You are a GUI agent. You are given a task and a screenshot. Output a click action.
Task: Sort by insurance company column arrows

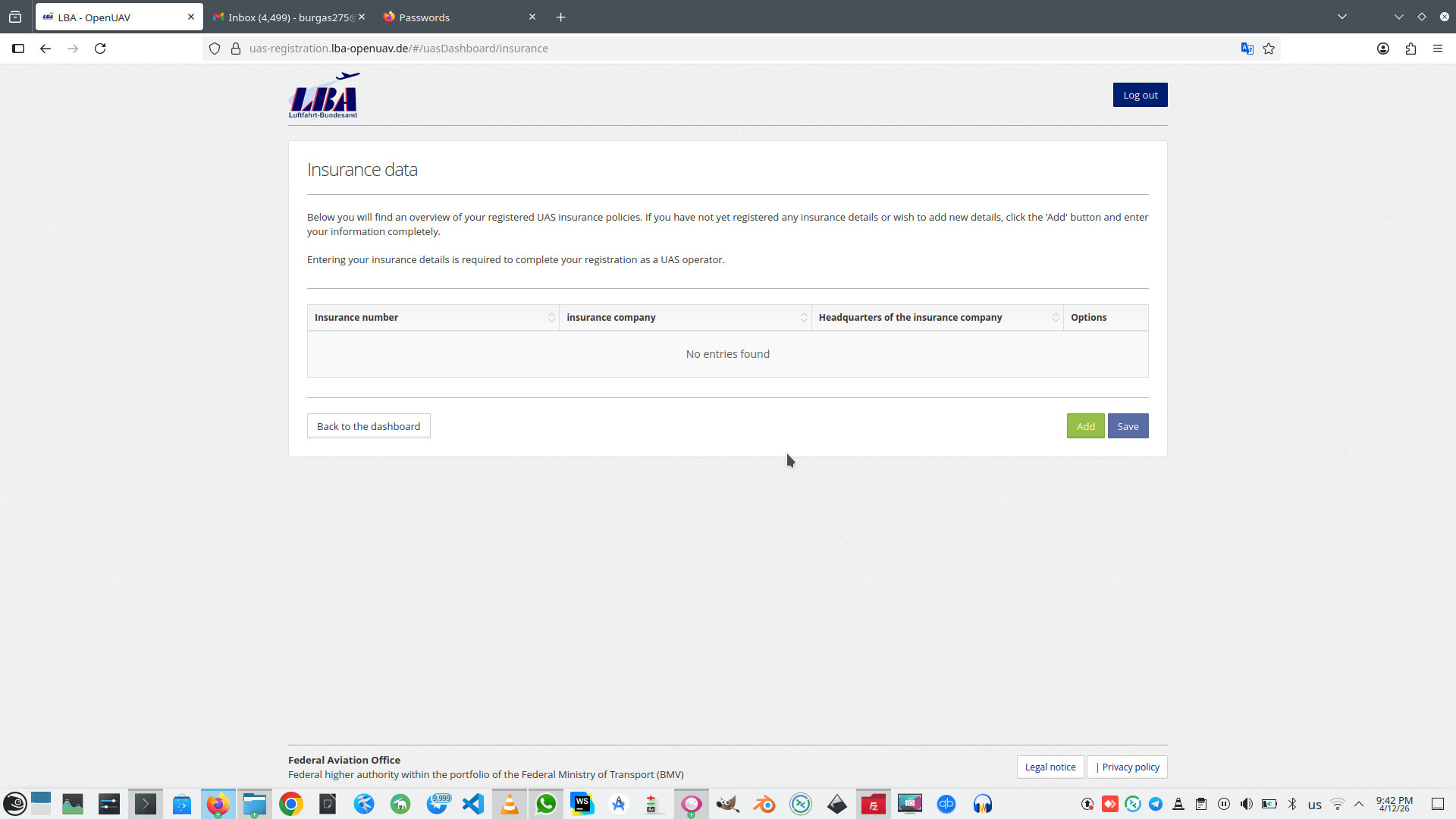tap(804, 318)
